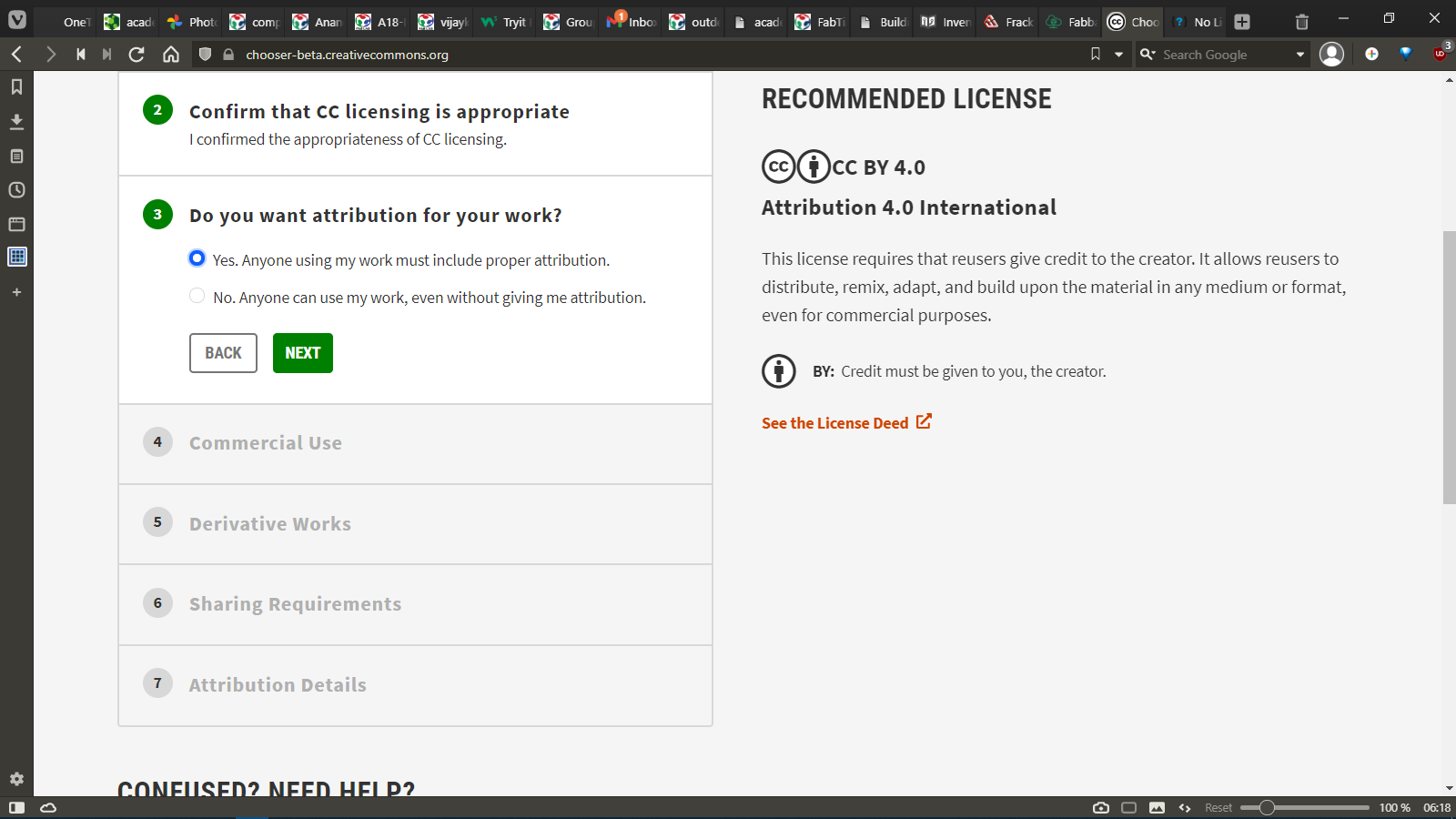The image size is (1456, 819).
Task: Go to the browser home page
Action: point(171,55)
